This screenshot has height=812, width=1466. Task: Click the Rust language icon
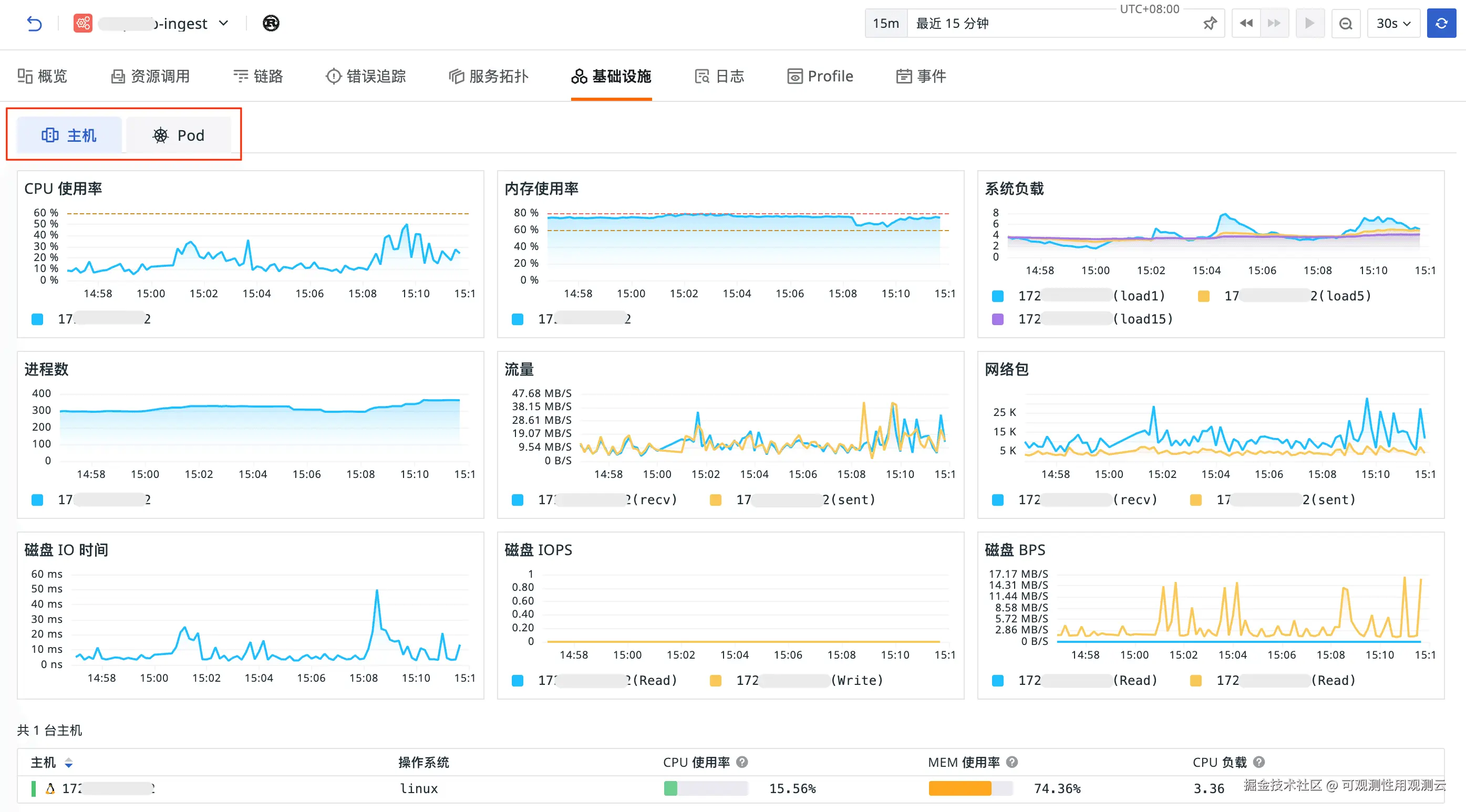click(x=271, y=23)
